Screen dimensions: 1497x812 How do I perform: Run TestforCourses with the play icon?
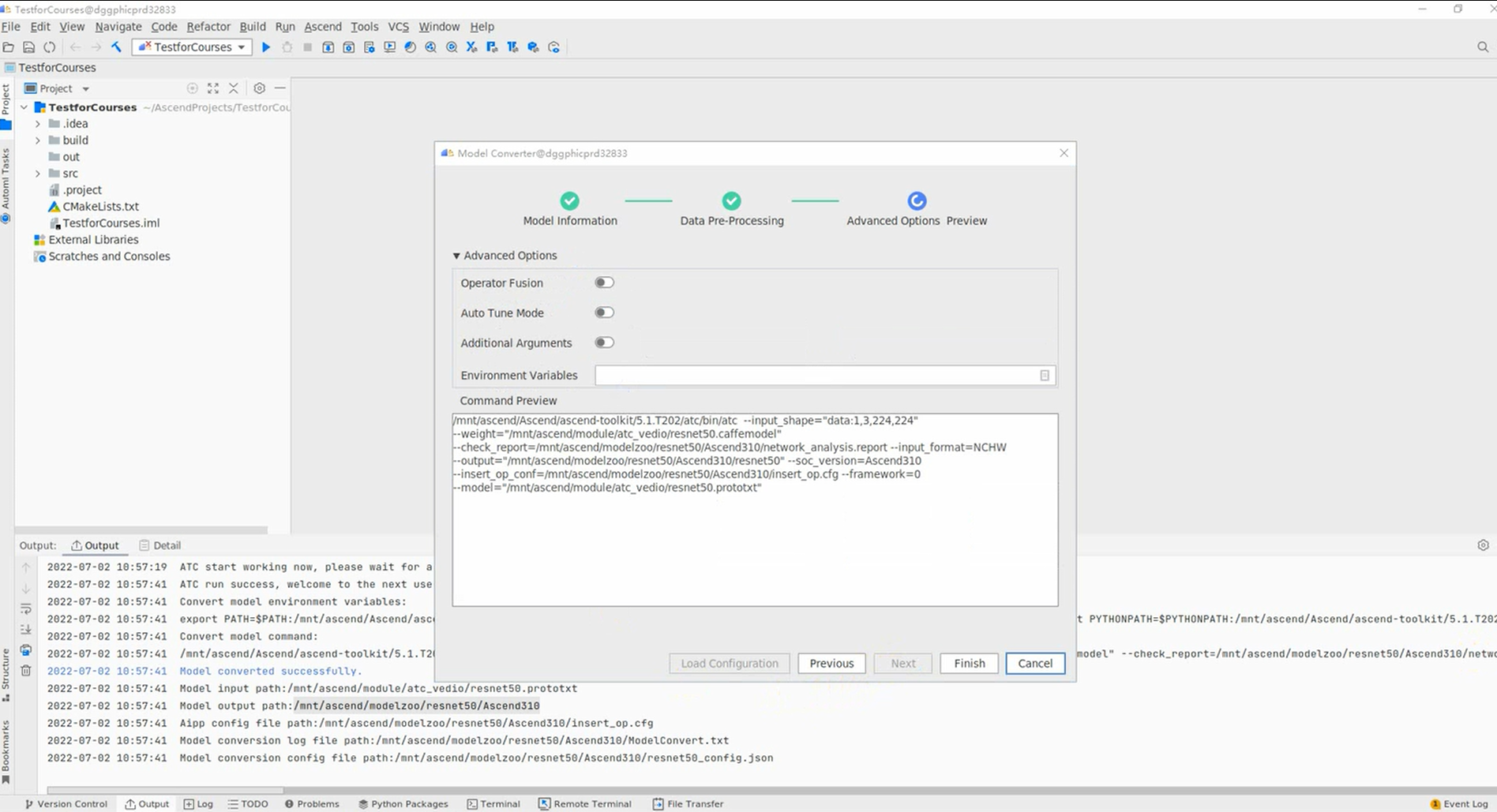click(x=266, y=47)
